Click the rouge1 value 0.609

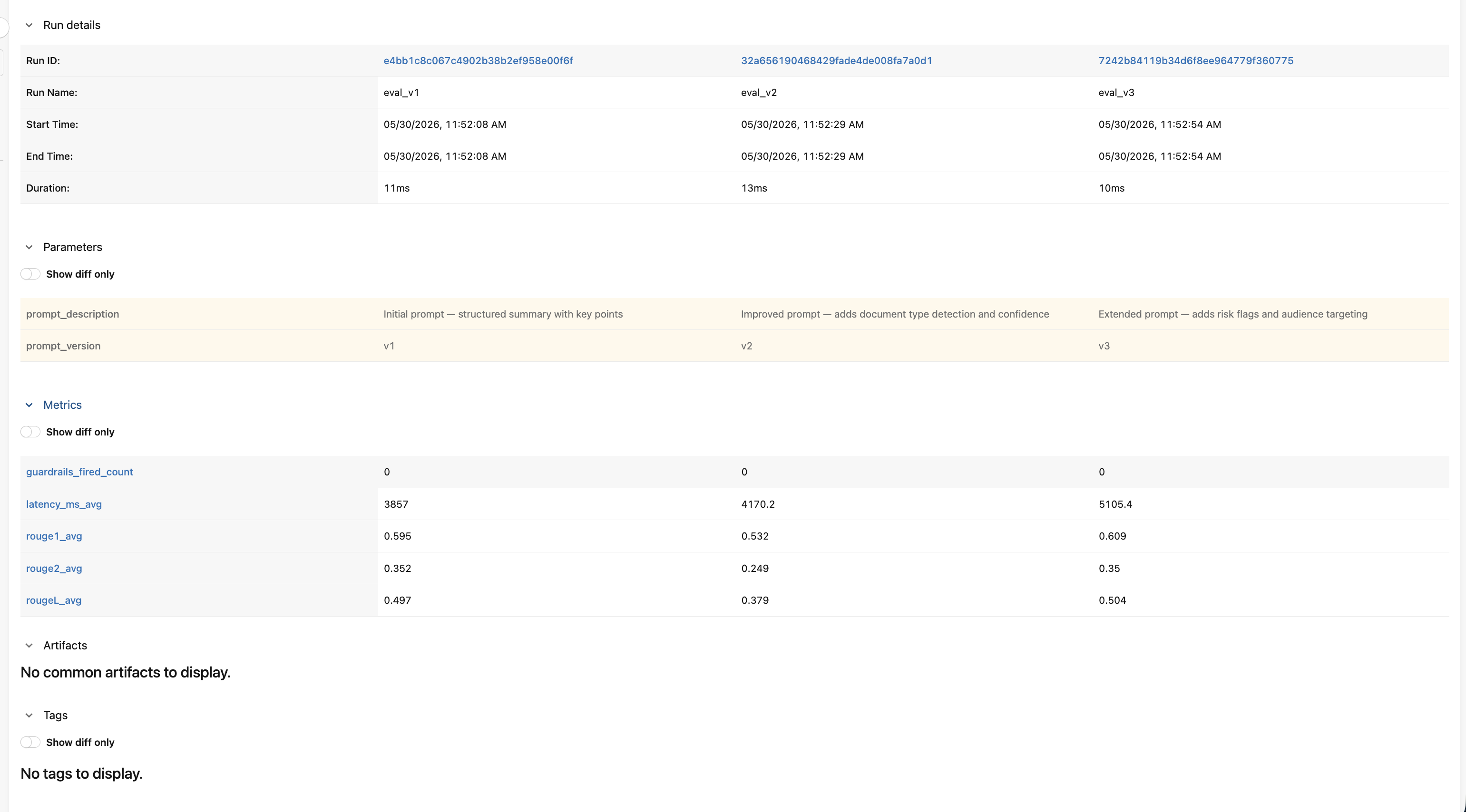(x=1113, y=536)
